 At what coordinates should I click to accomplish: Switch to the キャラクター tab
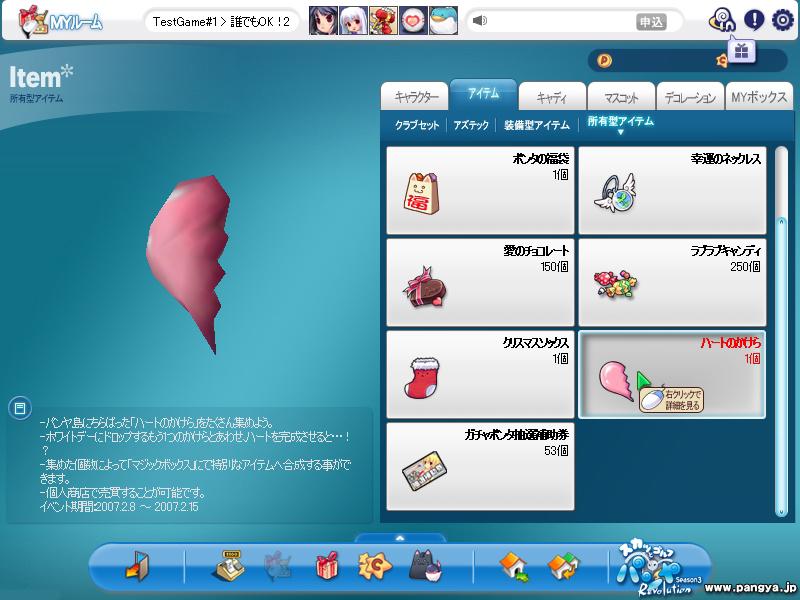pyautogui.click(x=415, y=96)
